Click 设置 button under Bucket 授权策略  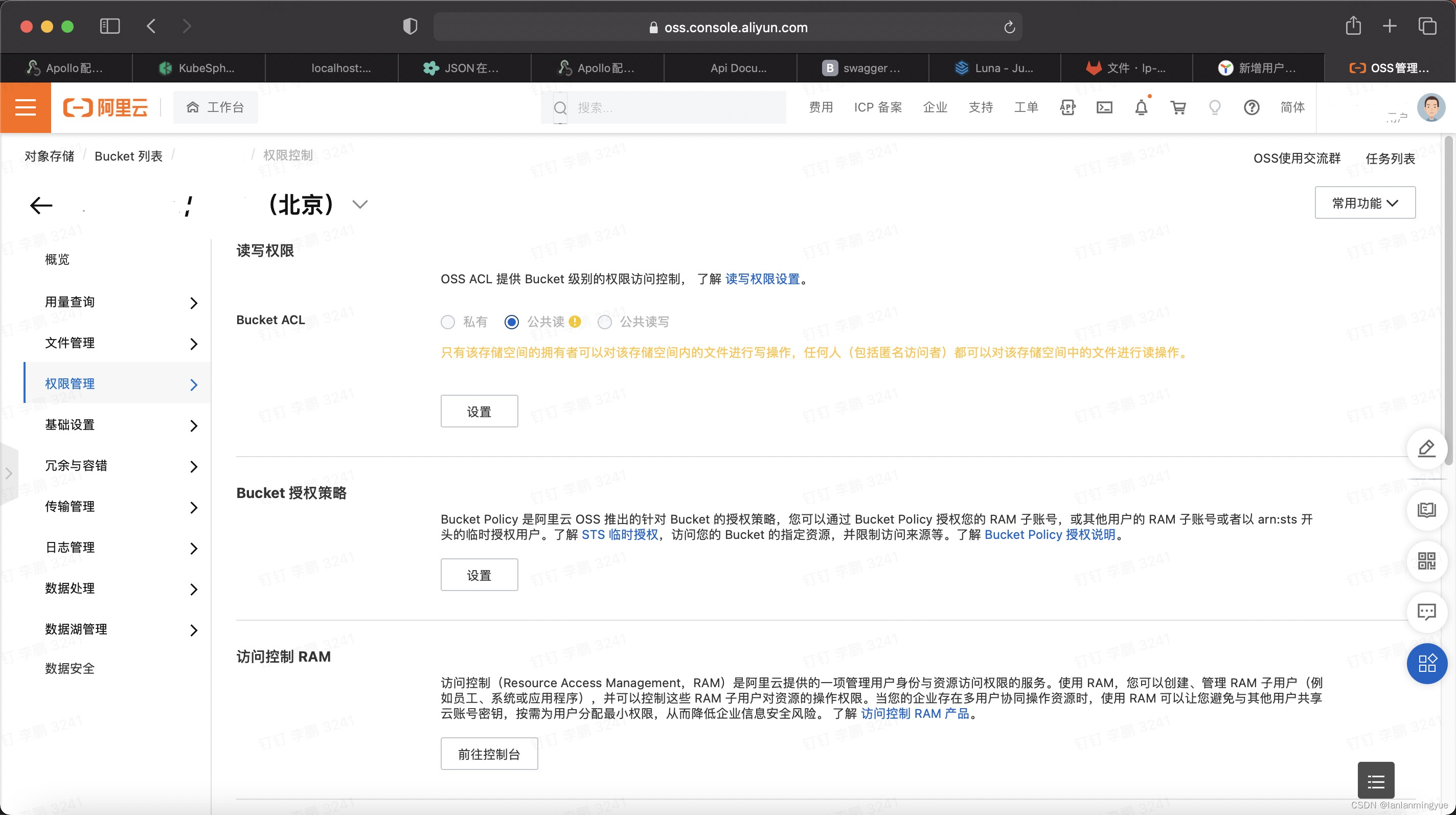[x=479, y=575]
